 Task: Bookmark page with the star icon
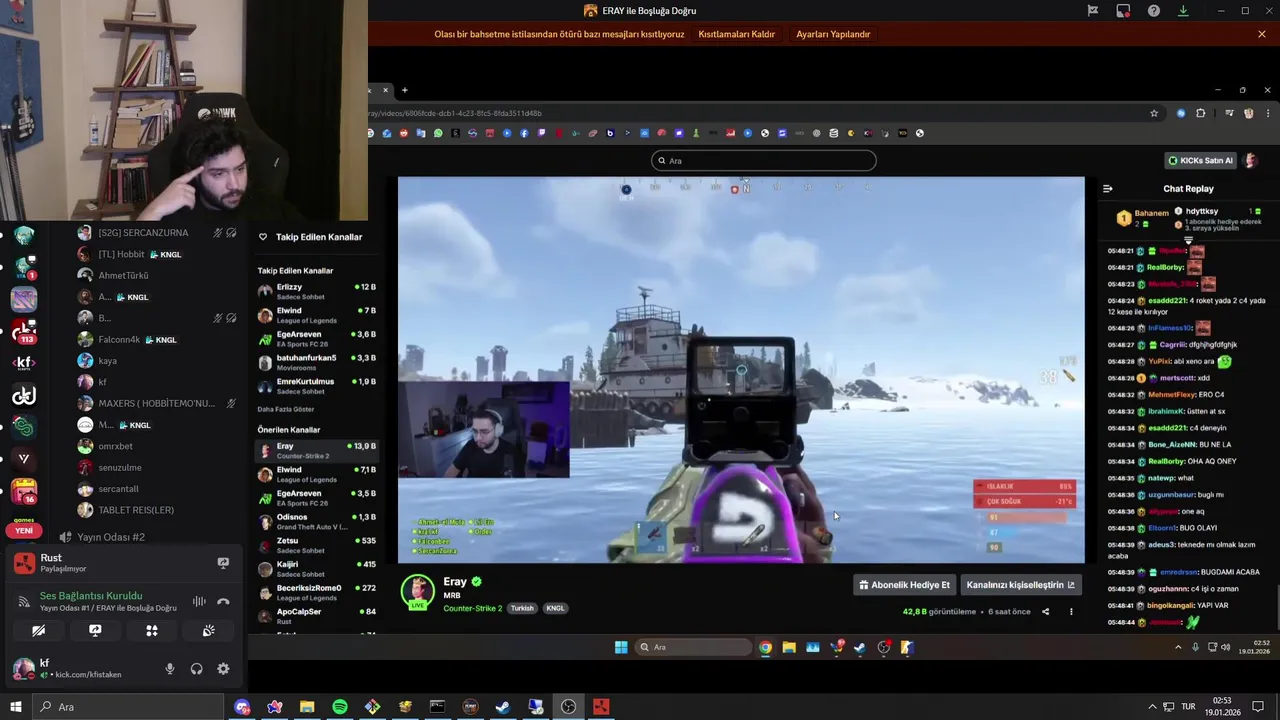pyautogui.click(x=1154, y=113)
